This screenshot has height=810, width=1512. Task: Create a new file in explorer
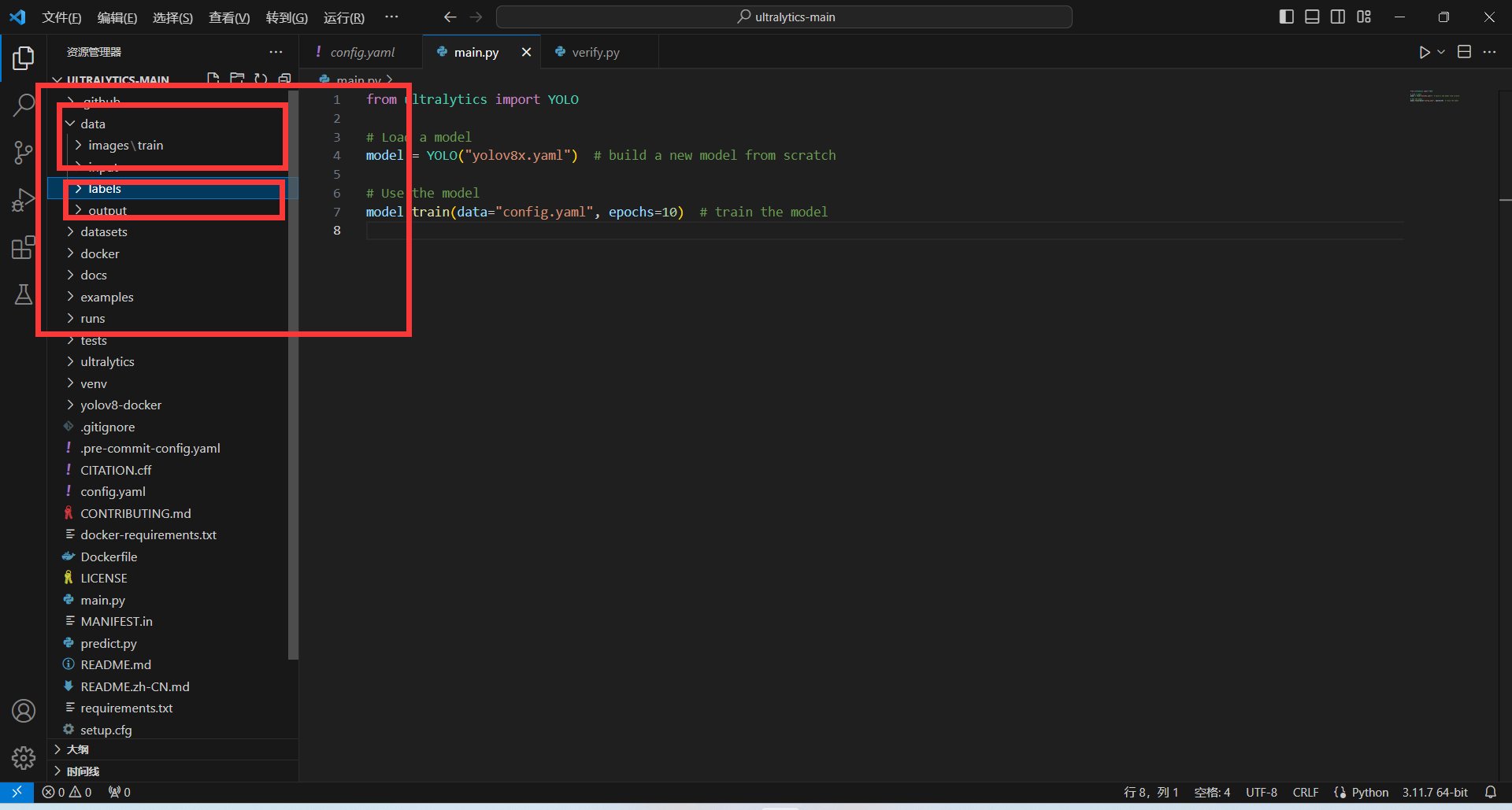(x=213, y=80)
